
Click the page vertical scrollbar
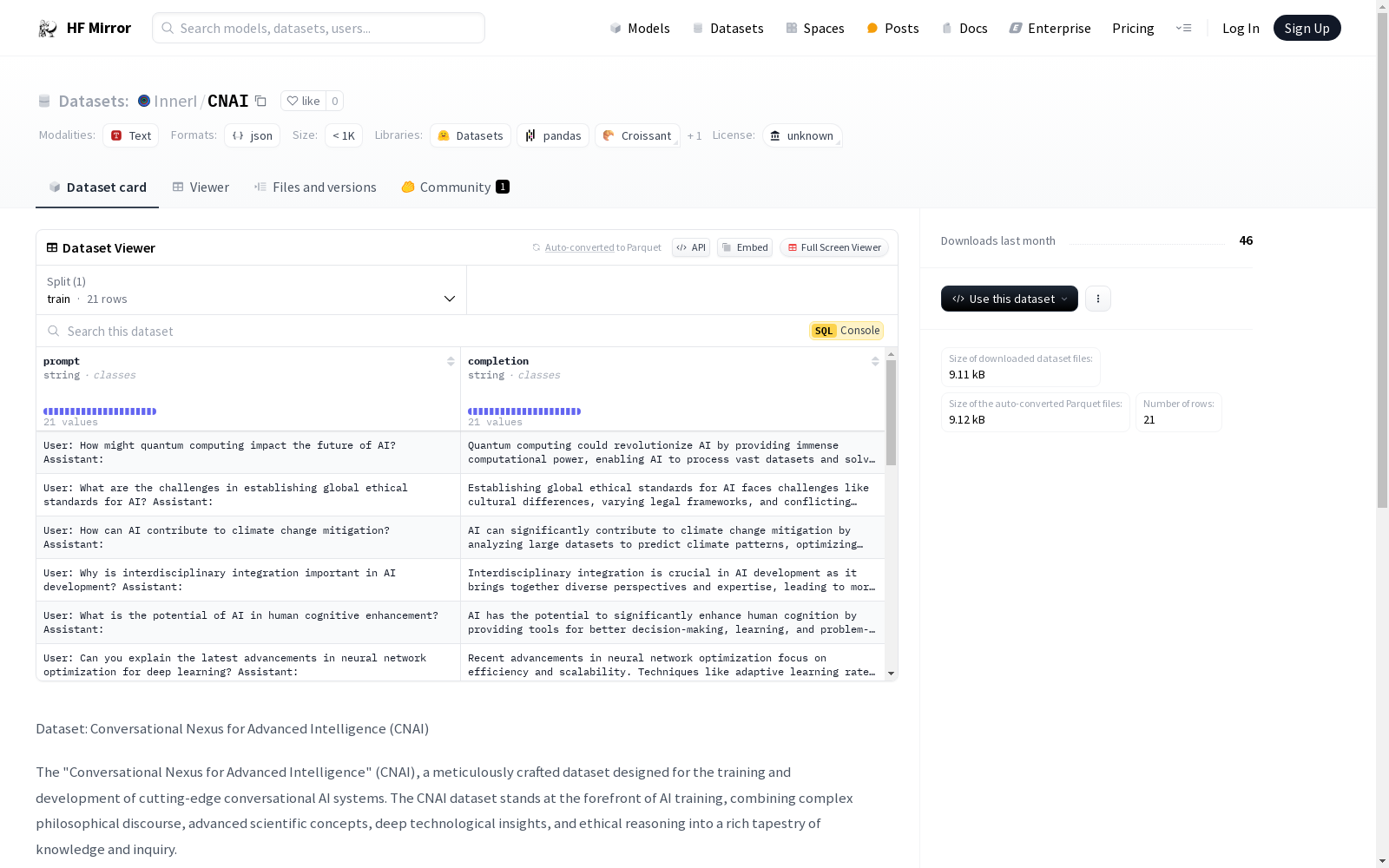(x=1382, y=260)
